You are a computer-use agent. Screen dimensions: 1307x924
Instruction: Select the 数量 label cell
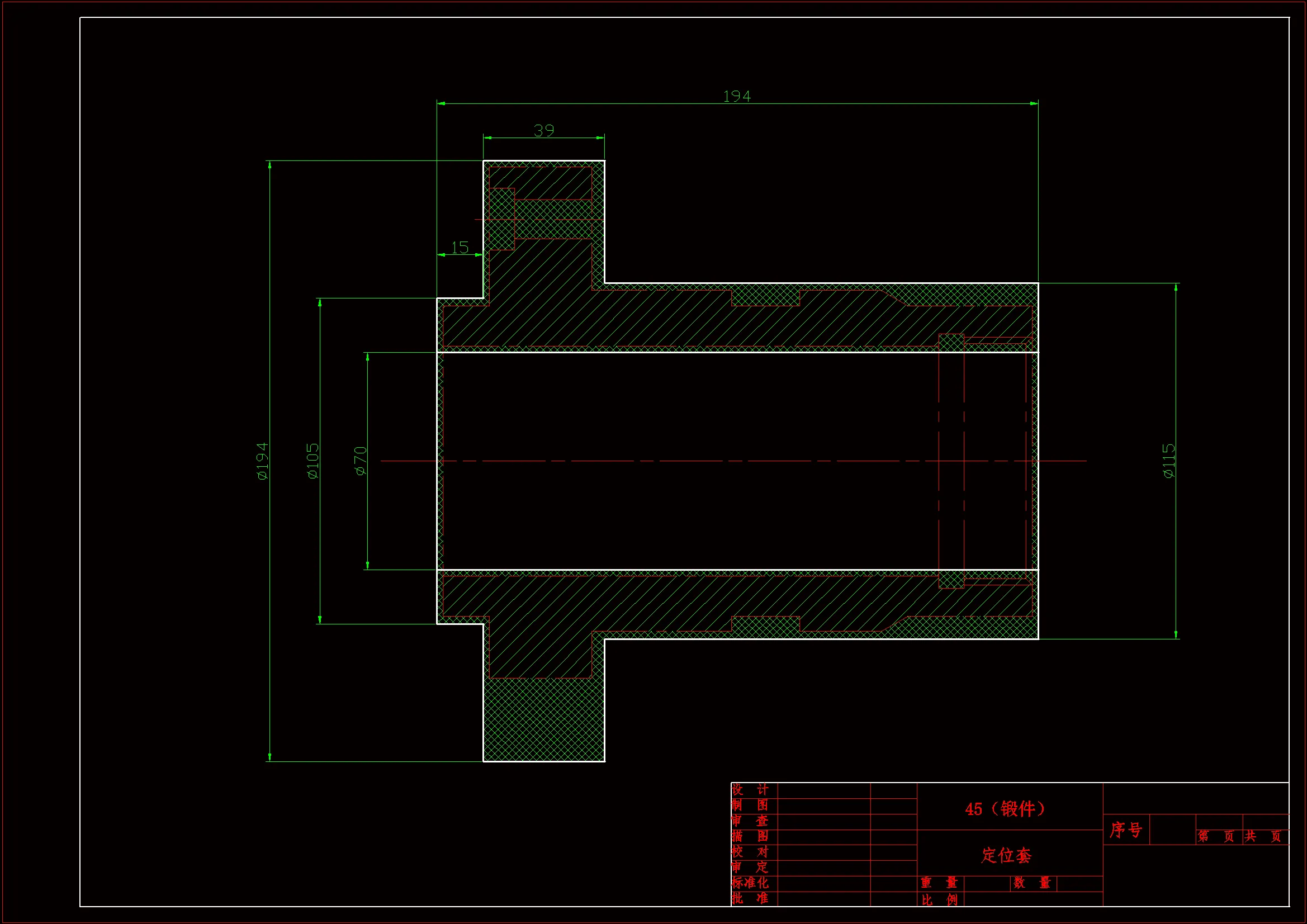pyautogui.click(x=1031, y=883)
